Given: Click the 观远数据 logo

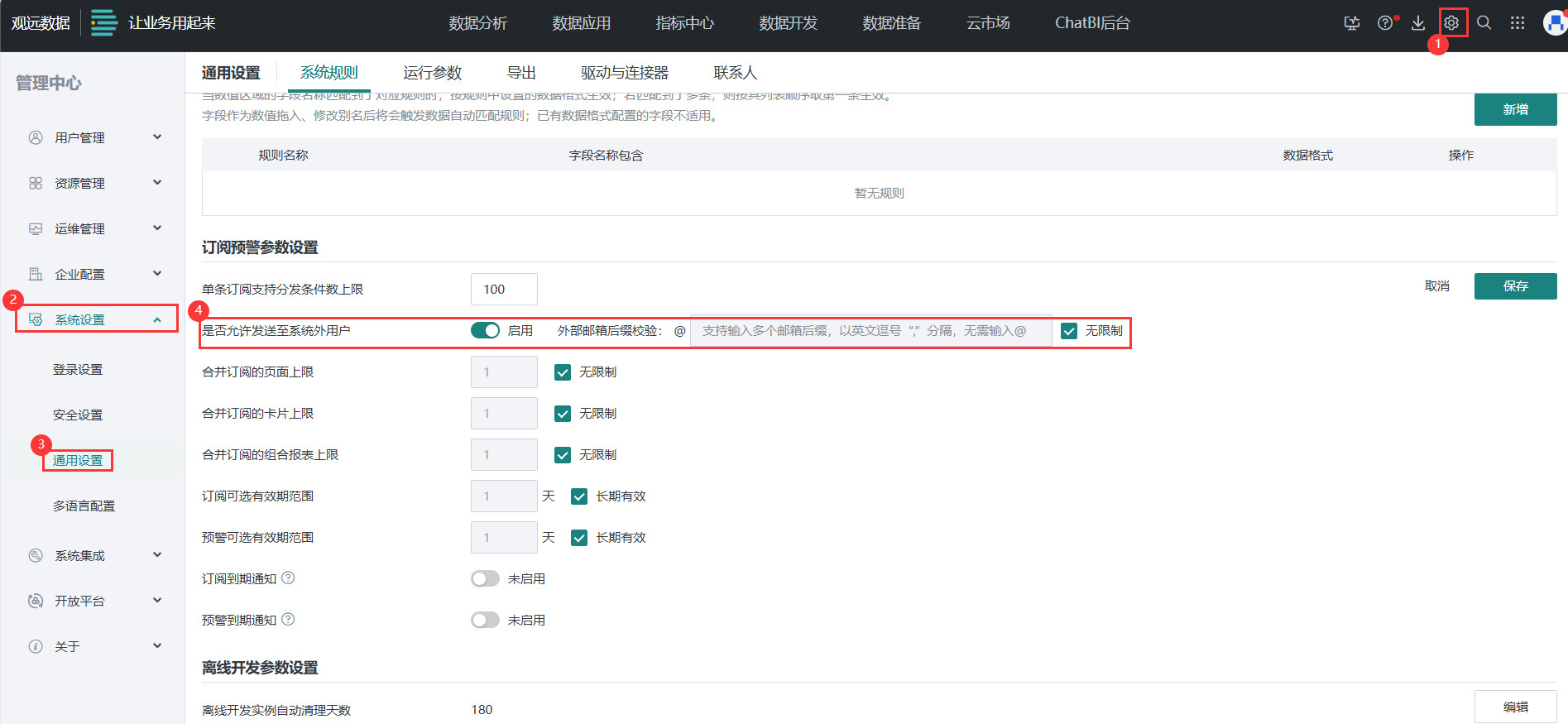Looking at the screenshot, I should [x=41, y=22].
